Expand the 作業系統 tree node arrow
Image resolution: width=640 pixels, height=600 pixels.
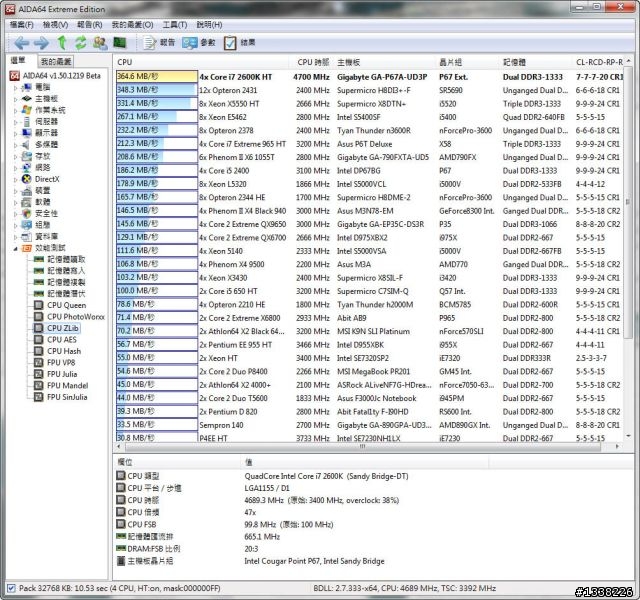click(16, 110)
